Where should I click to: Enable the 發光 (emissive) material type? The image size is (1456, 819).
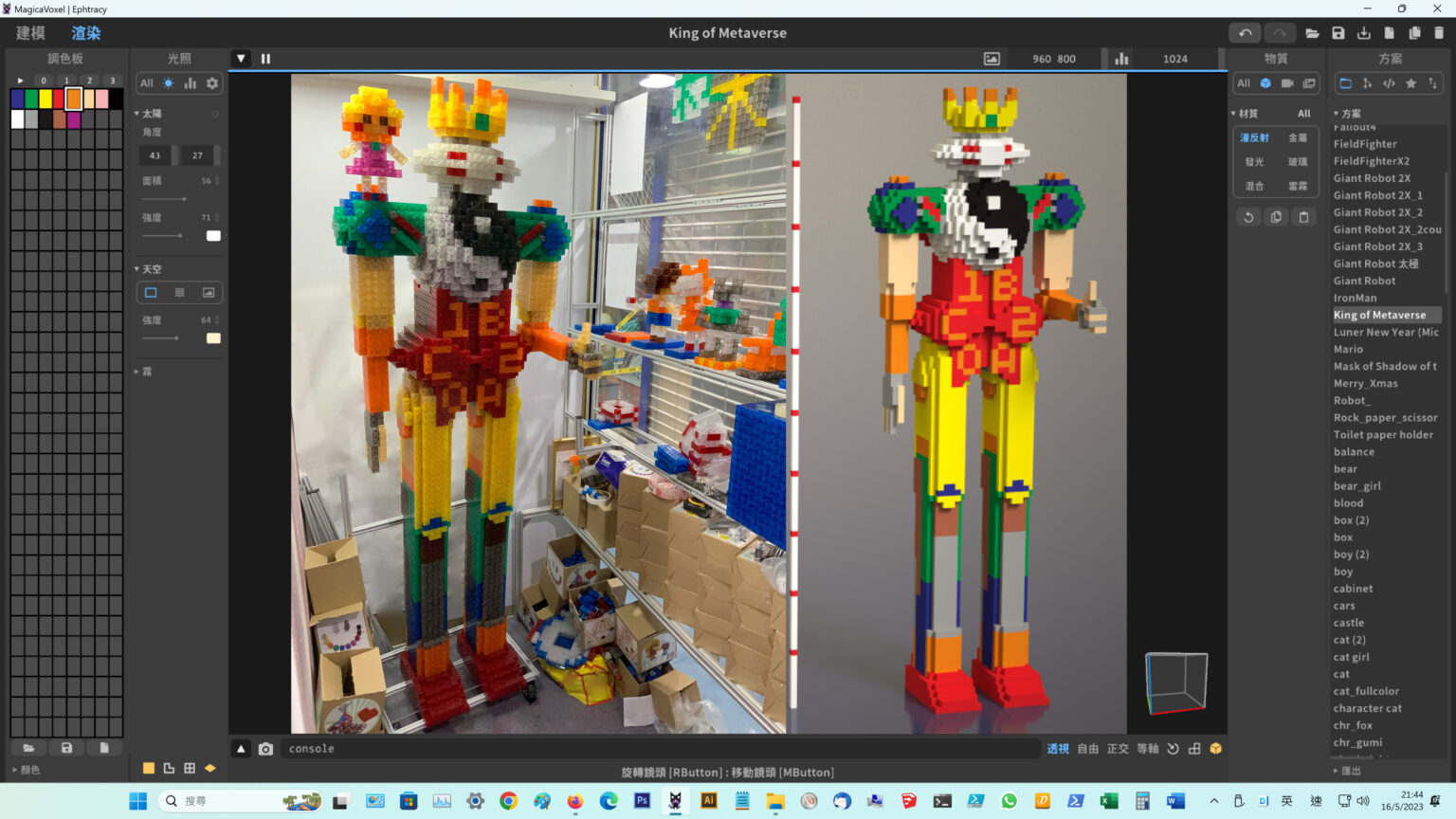[x=1253, y=161]
